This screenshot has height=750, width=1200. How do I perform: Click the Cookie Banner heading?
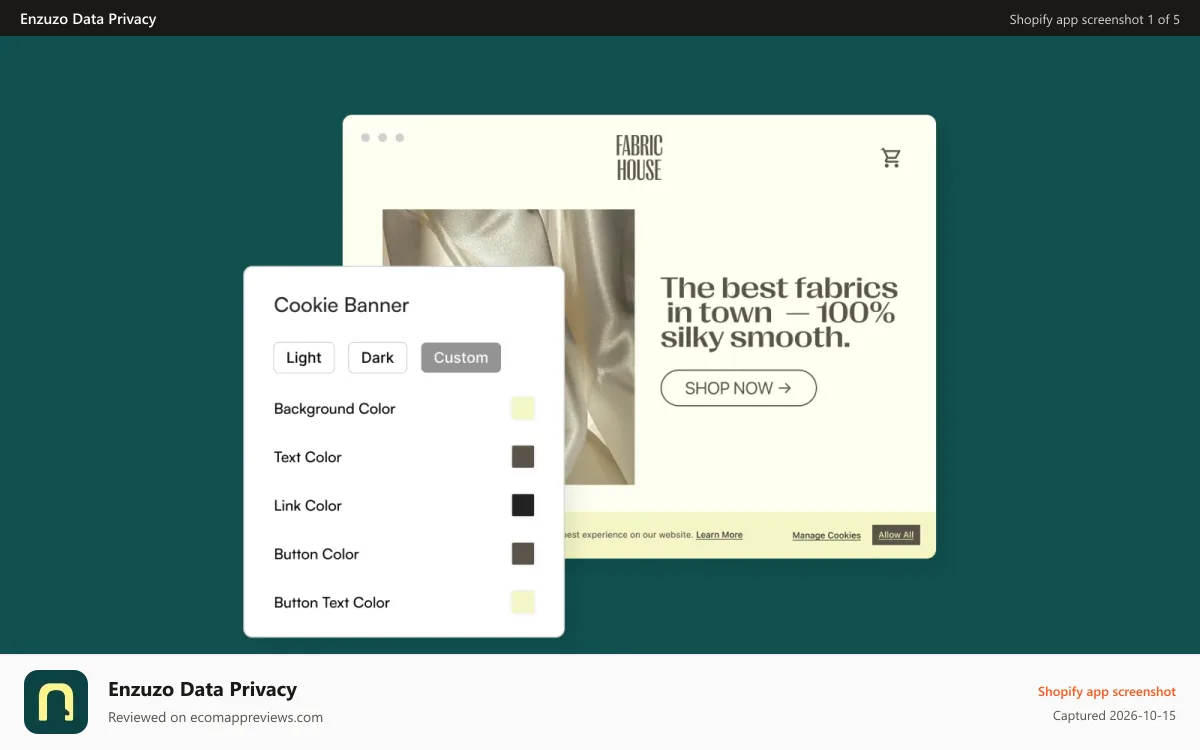[x=341, y=305]
